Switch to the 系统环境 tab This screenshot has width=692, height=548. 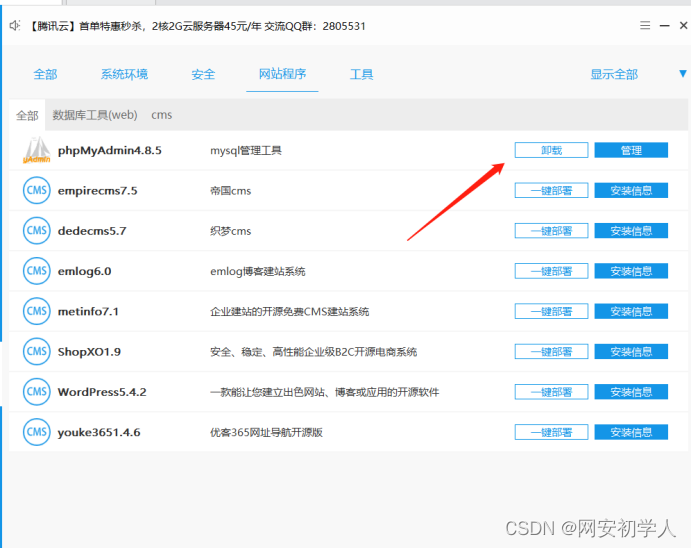click(x=124, y=74)
